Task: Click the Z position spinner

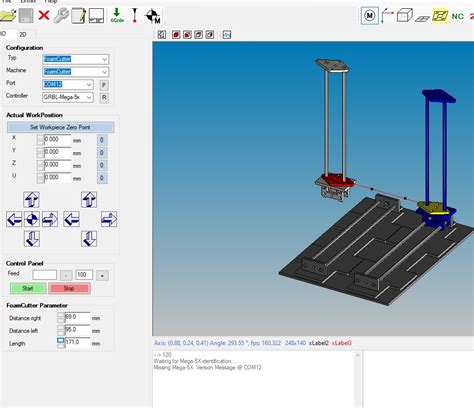Action: [40, 165]
